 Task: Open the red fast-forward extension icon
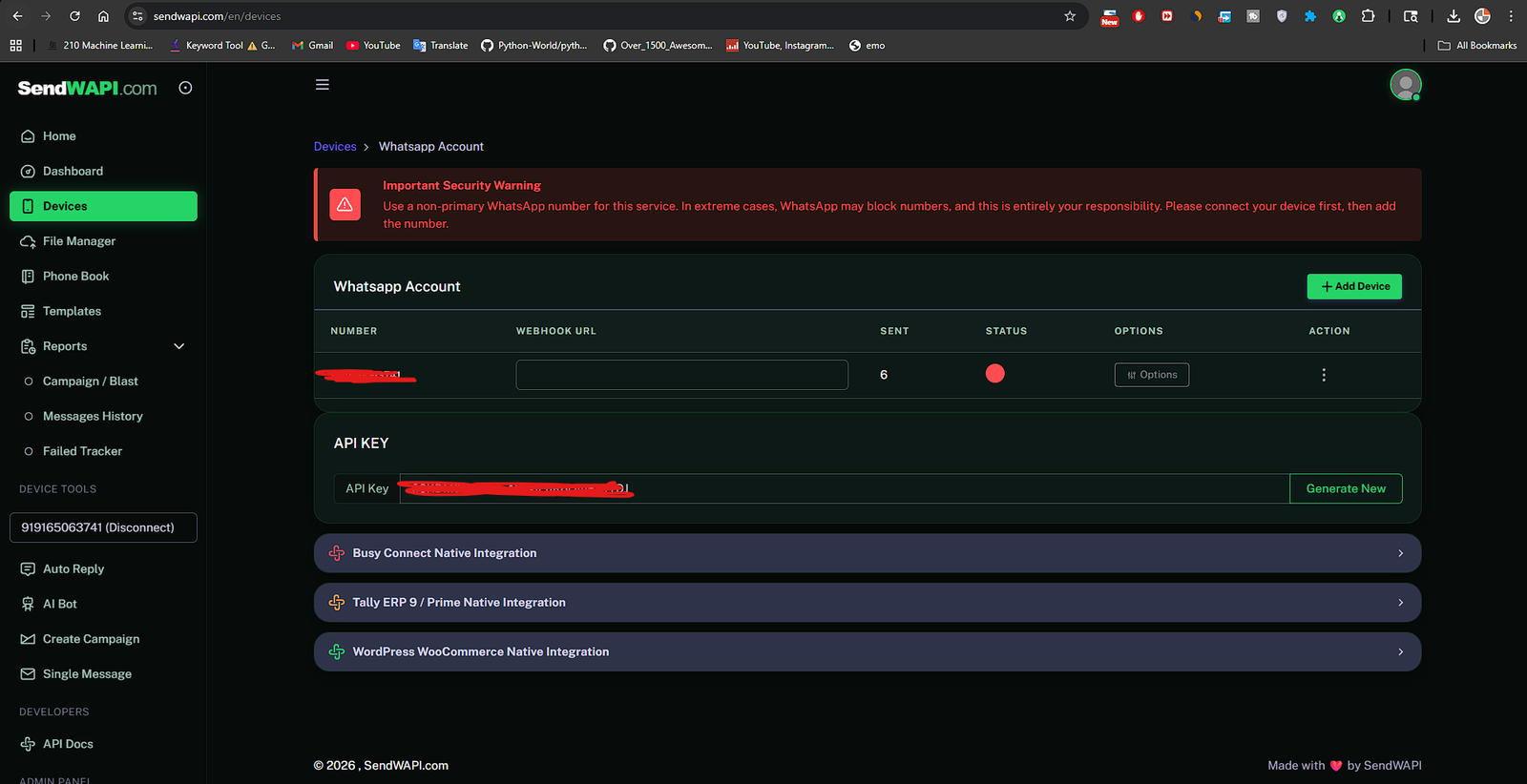1167,16
